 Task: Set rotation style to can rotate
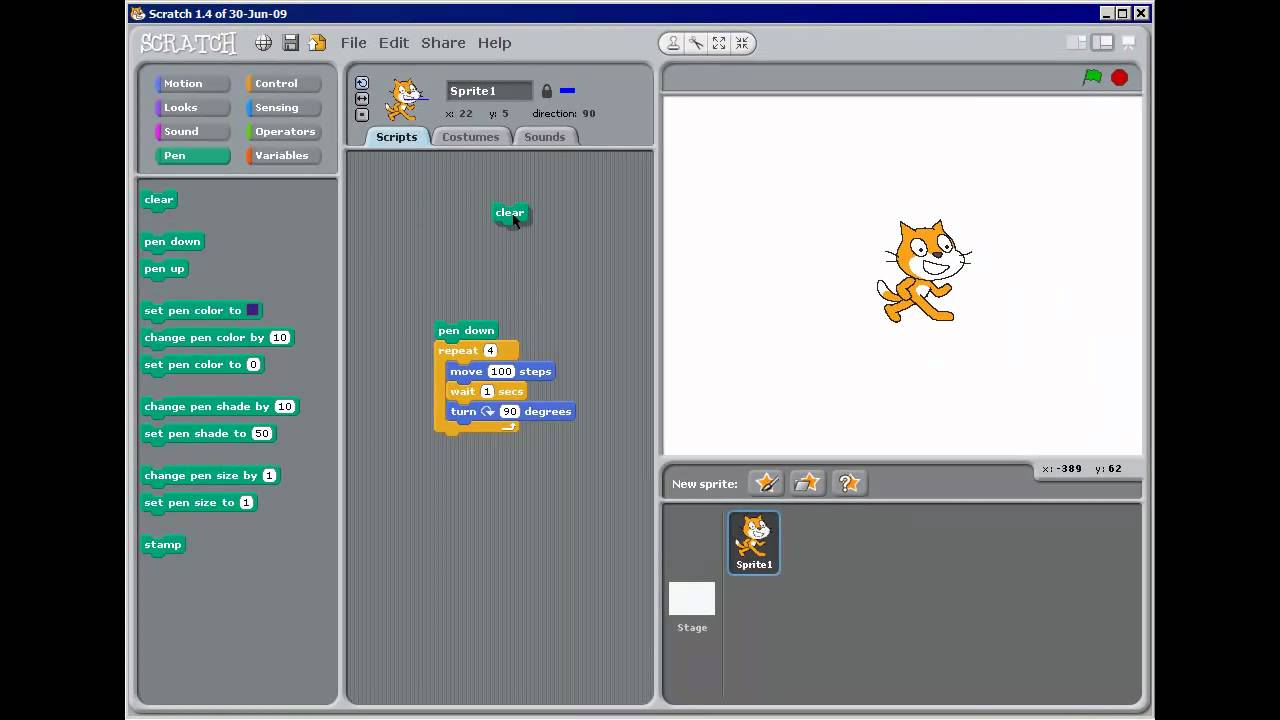coord(362,83)
